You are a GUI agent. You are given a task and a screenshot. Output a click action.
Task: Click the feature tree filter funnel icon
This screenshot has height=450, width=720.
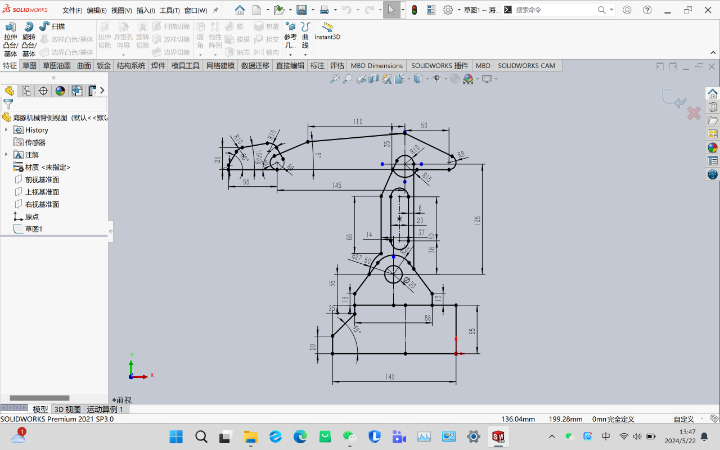[8, 104]
